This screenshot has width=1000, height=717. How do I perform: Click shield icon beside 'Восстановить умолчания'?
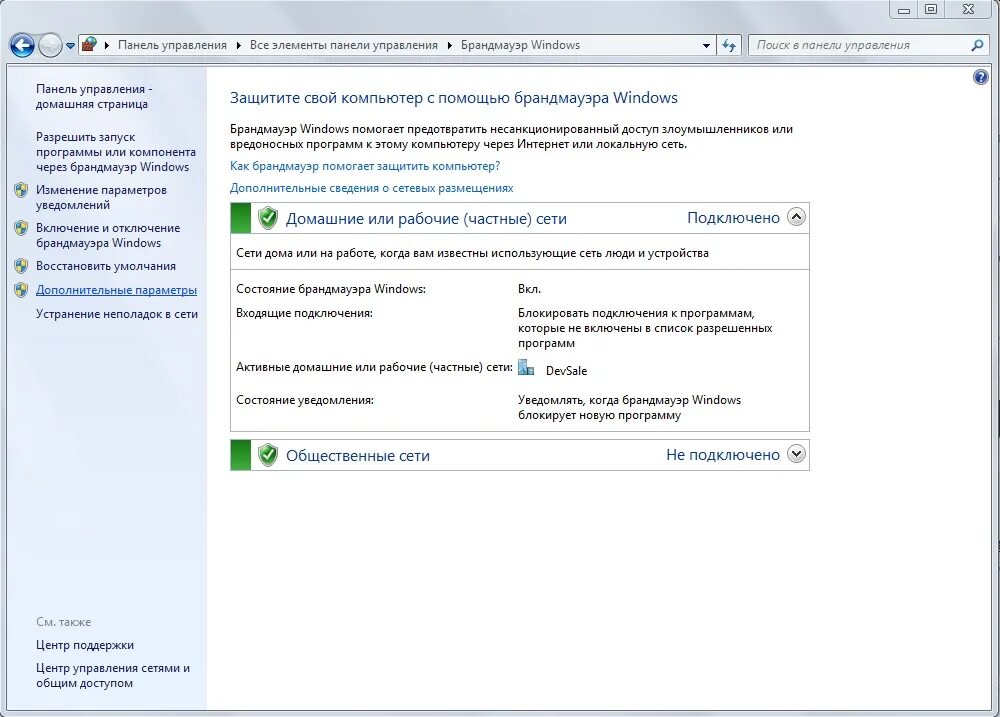[x=21, y=266]
